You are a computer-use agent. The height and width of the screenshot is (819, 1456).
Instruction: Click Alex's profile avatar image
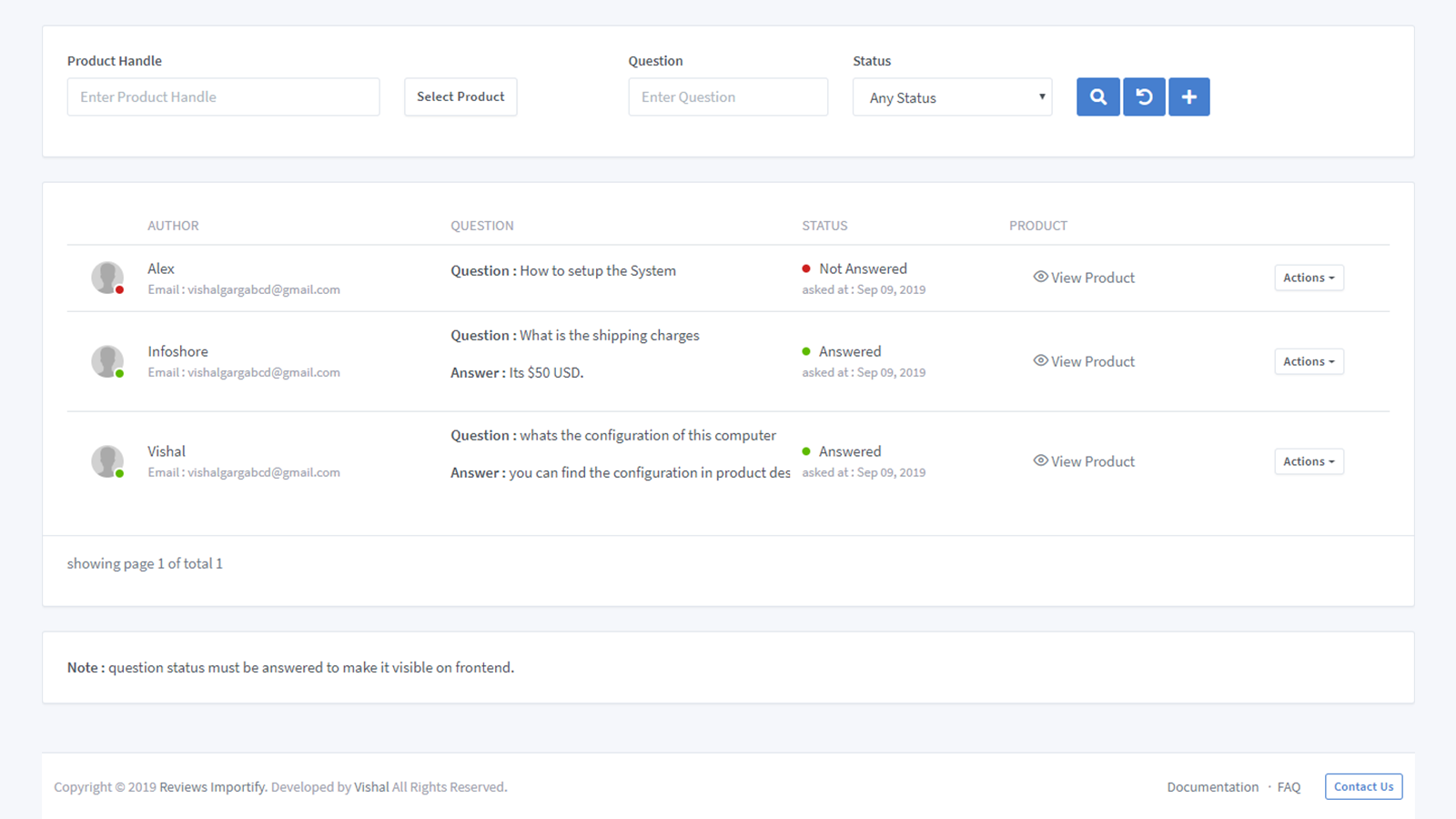coord(106,277)
